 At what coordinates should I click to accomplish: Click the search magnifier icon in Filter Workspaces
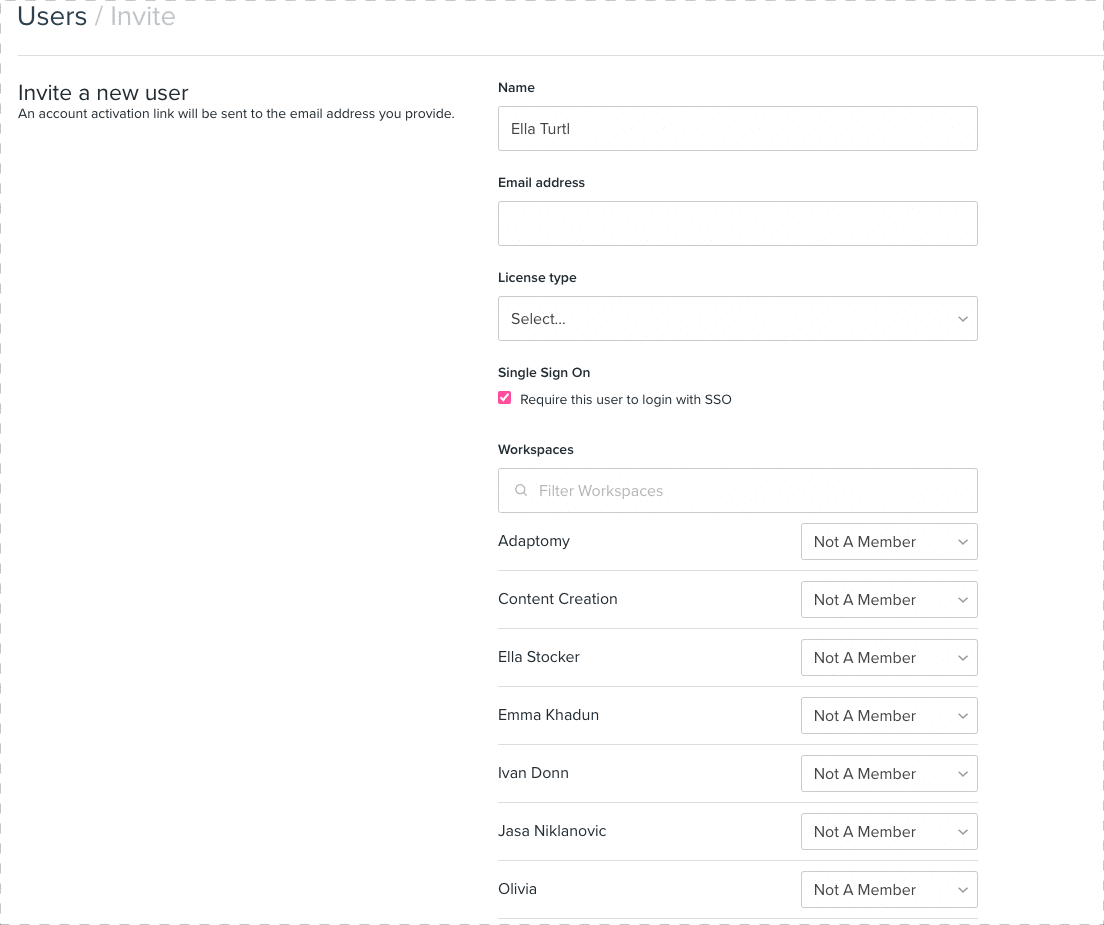pos(521,491)
